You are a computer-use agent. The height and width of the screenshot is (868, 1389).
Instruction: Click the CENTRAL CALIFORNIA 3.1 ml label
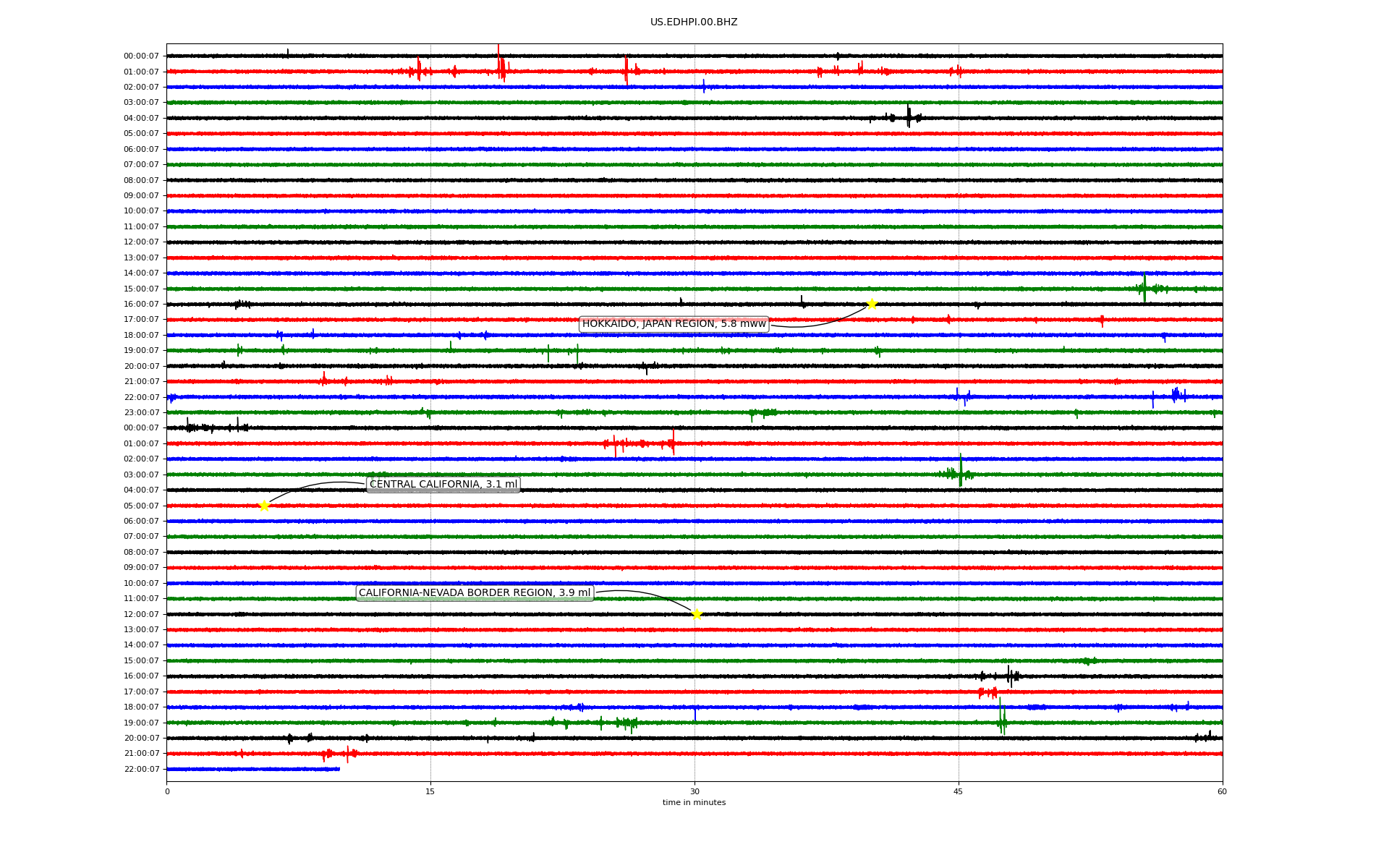click(x=443, y=485)
